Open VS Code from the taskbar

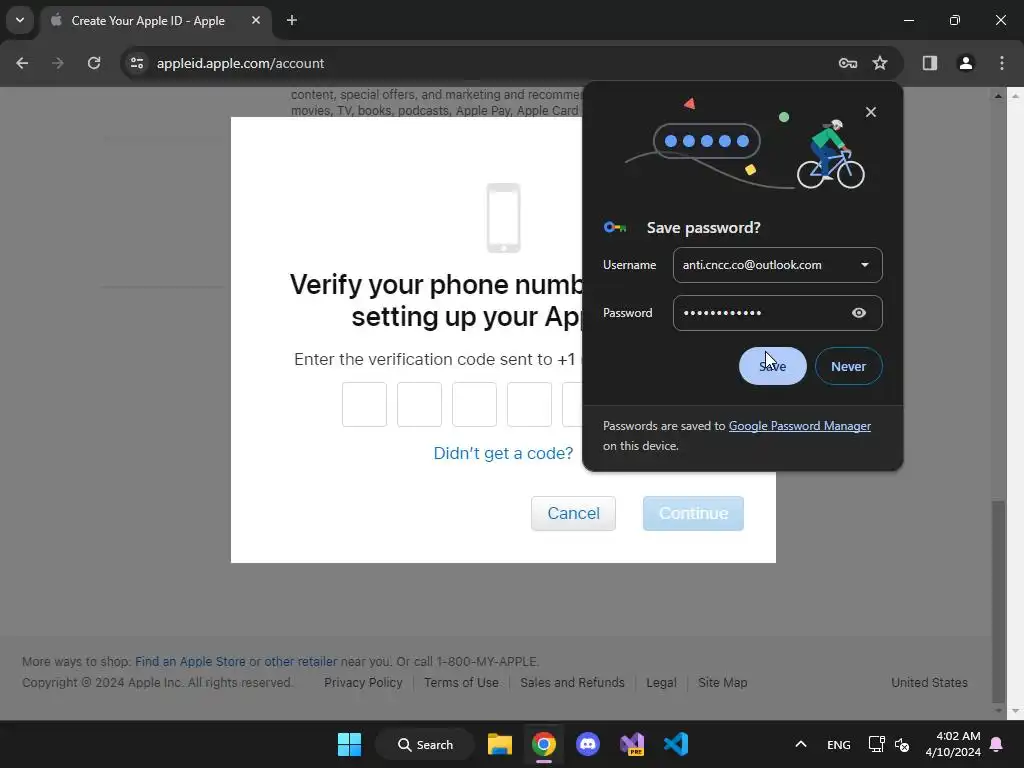tap(676, 744)
